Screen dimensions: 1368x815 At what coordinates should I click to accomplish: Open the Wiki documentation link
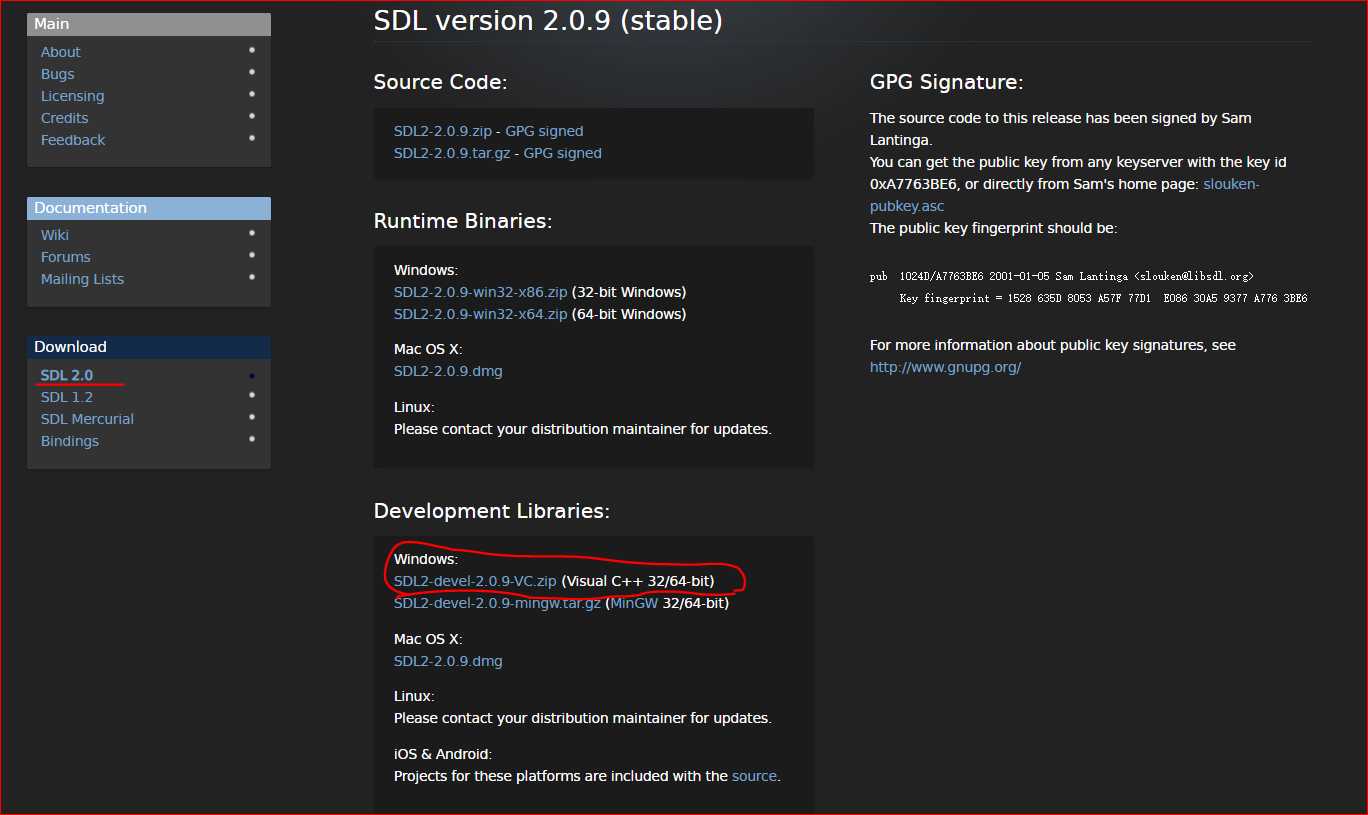tap(54, 235)
